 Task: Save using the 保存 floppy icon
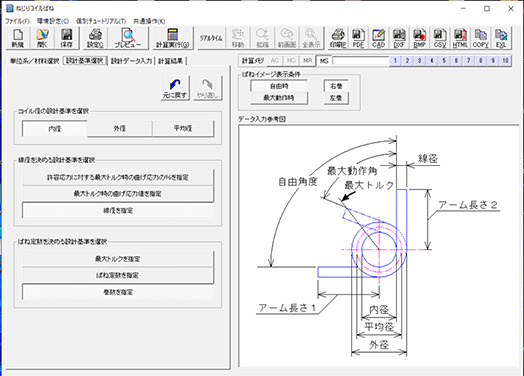[x=67, y=38]
